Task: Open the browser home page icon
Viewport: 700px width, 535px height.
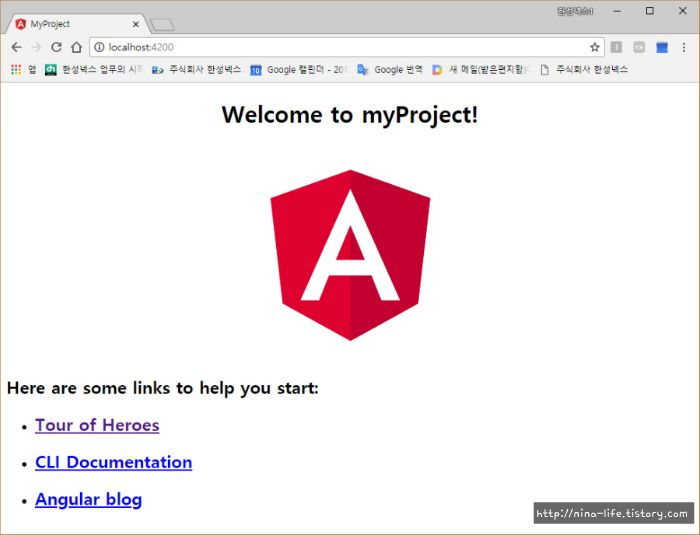Action: point(76,47)
